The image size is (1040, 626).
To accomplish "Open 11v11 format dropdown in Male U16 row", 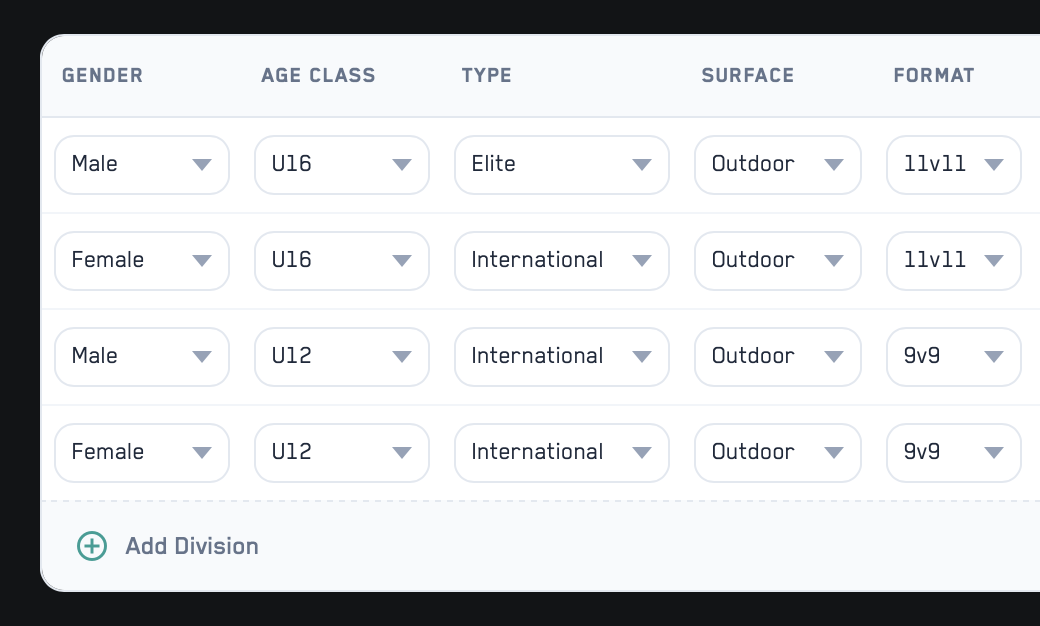I will [x=954, y=165].
